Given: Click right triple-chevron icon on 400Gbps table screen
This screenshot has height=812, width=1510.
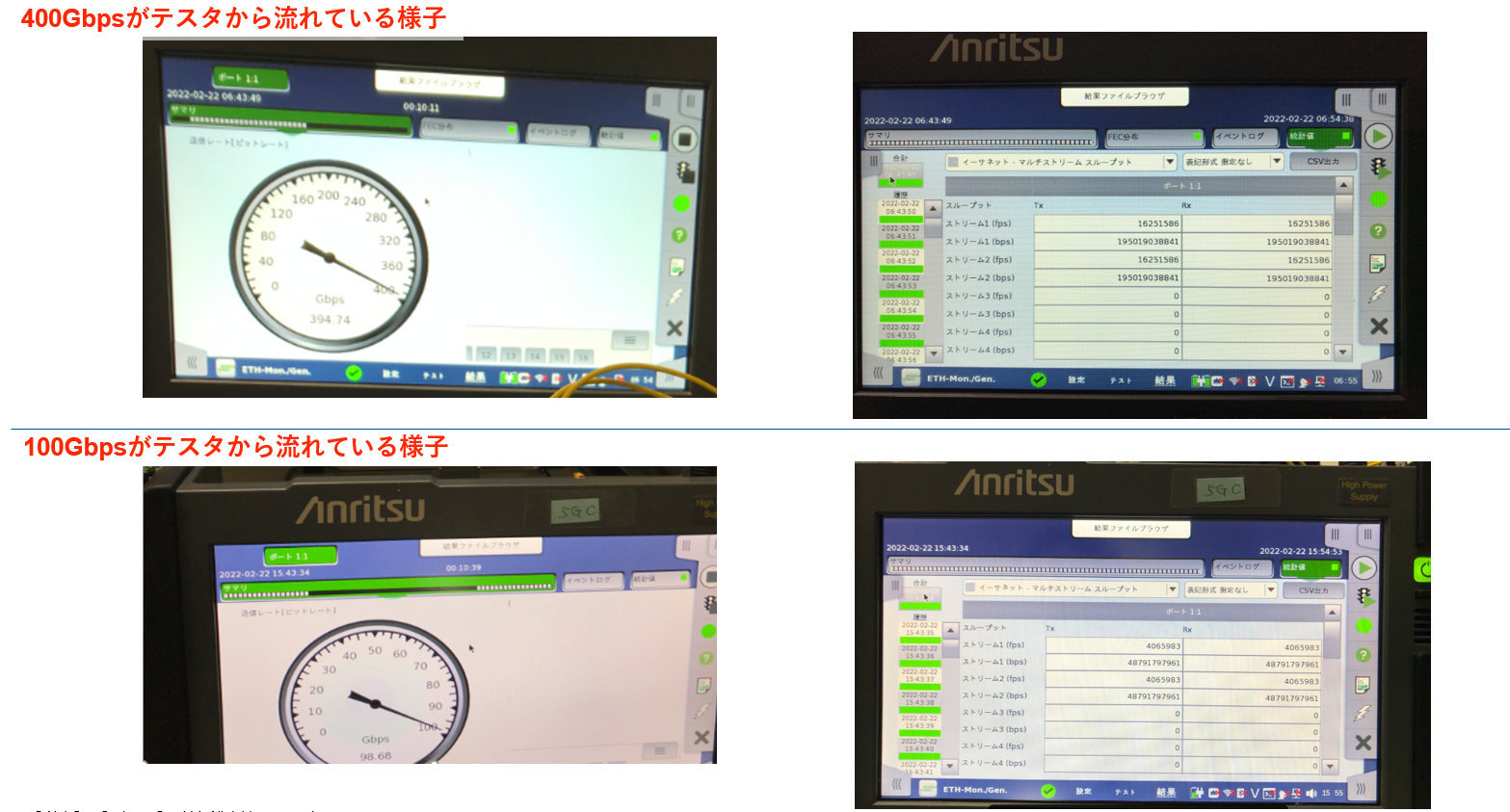Looking at the screenshot, I should (1377, 376).
